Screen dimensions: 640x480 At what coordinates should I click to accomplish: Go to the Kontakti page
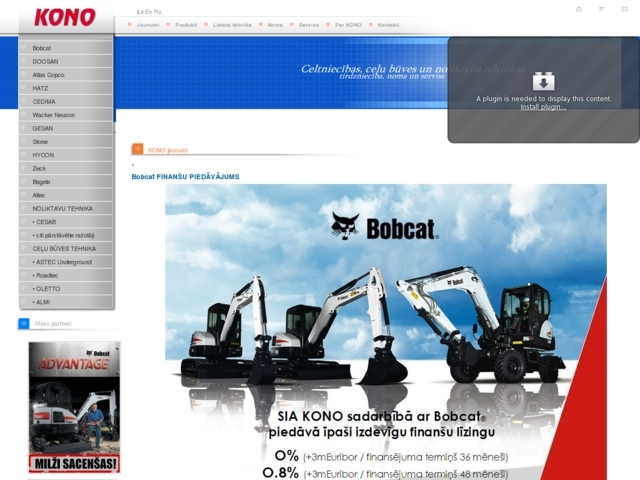388,24
